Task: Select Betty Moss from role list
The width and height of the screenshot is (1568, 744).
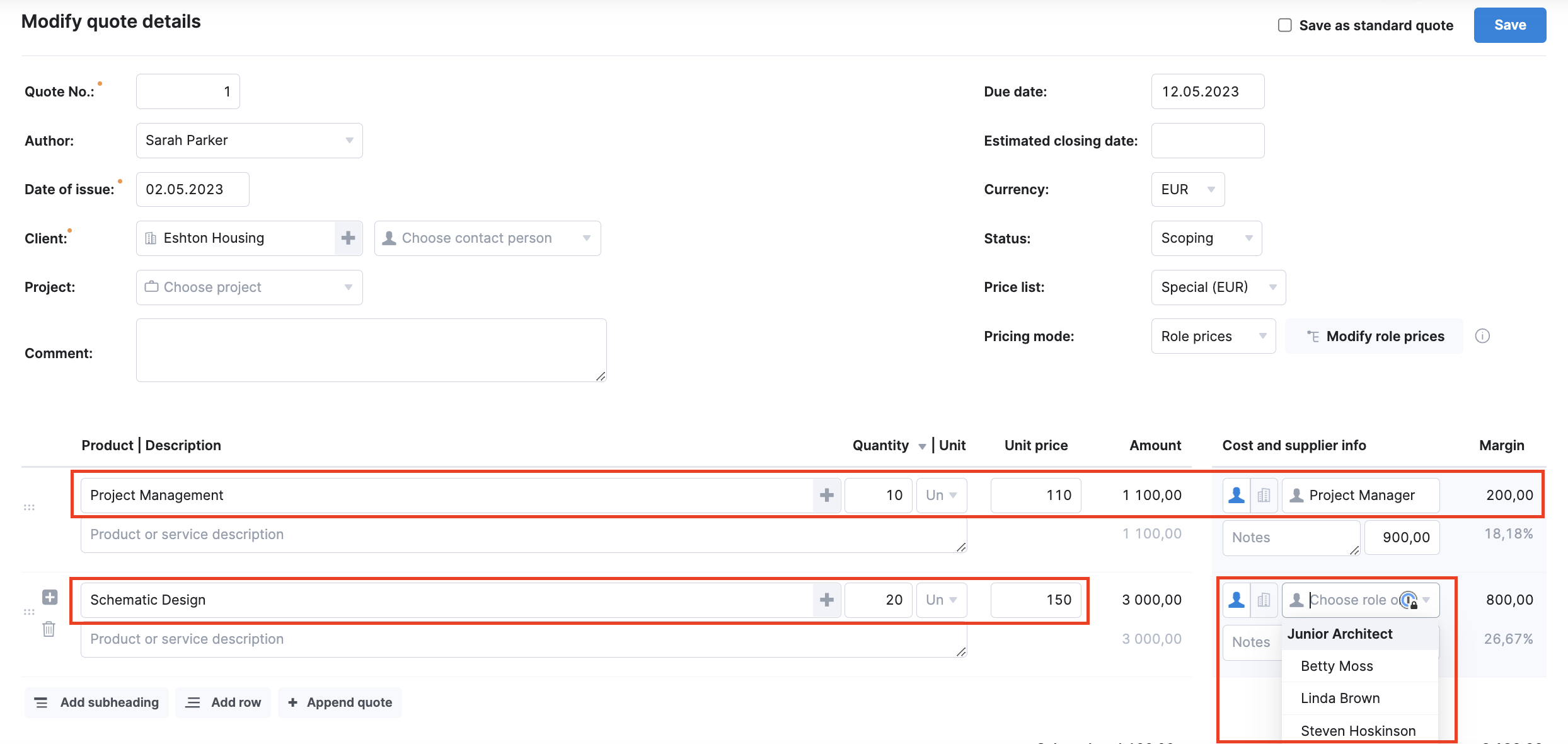Action: coord(1360,666)
